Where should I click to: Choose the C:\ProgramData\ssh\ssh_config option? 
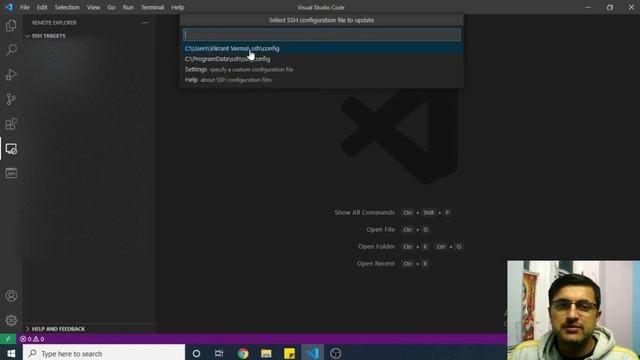[322, 59]
